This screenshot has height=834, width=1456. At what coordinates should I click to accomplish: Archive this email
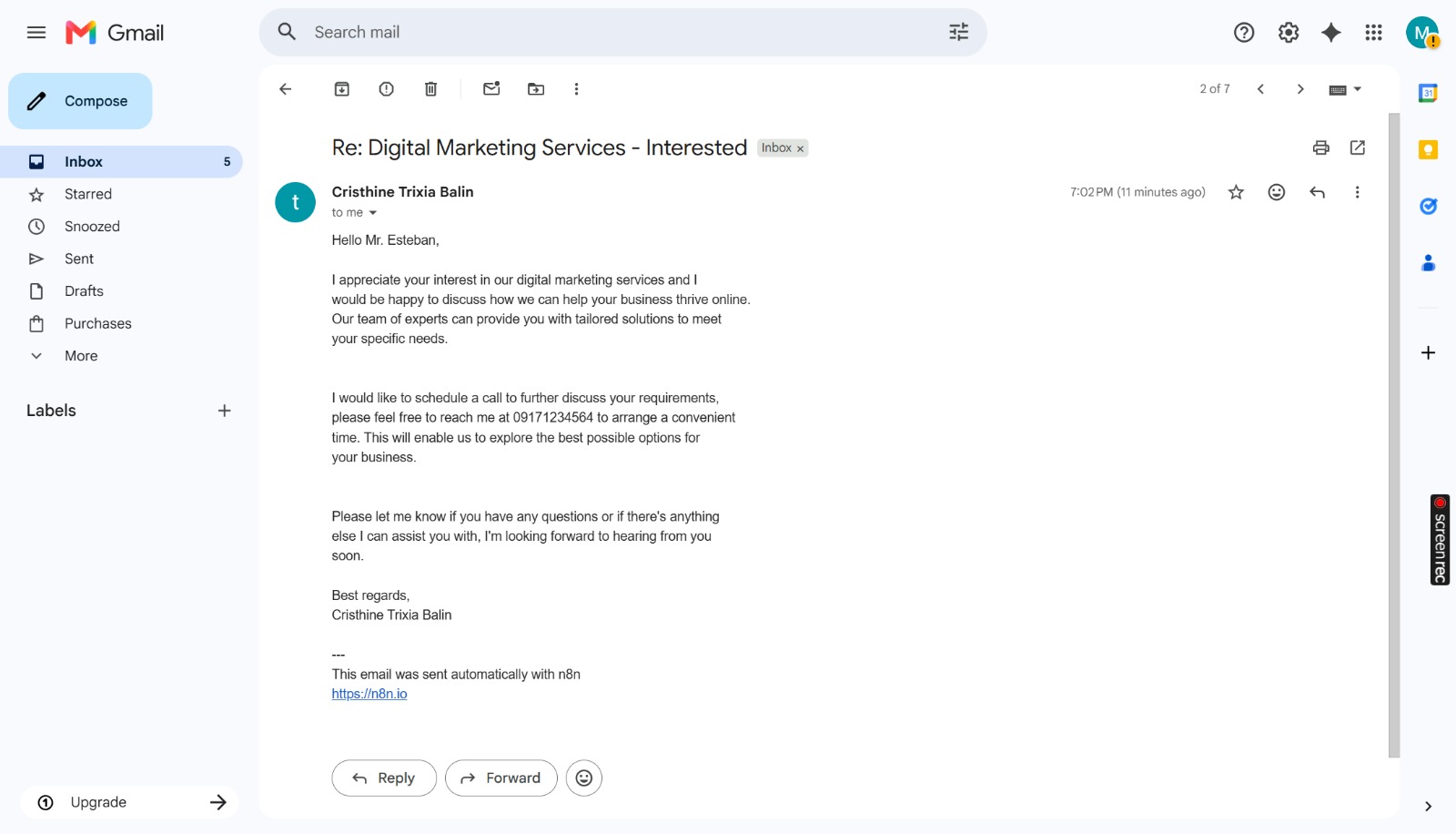click(342, 89)
